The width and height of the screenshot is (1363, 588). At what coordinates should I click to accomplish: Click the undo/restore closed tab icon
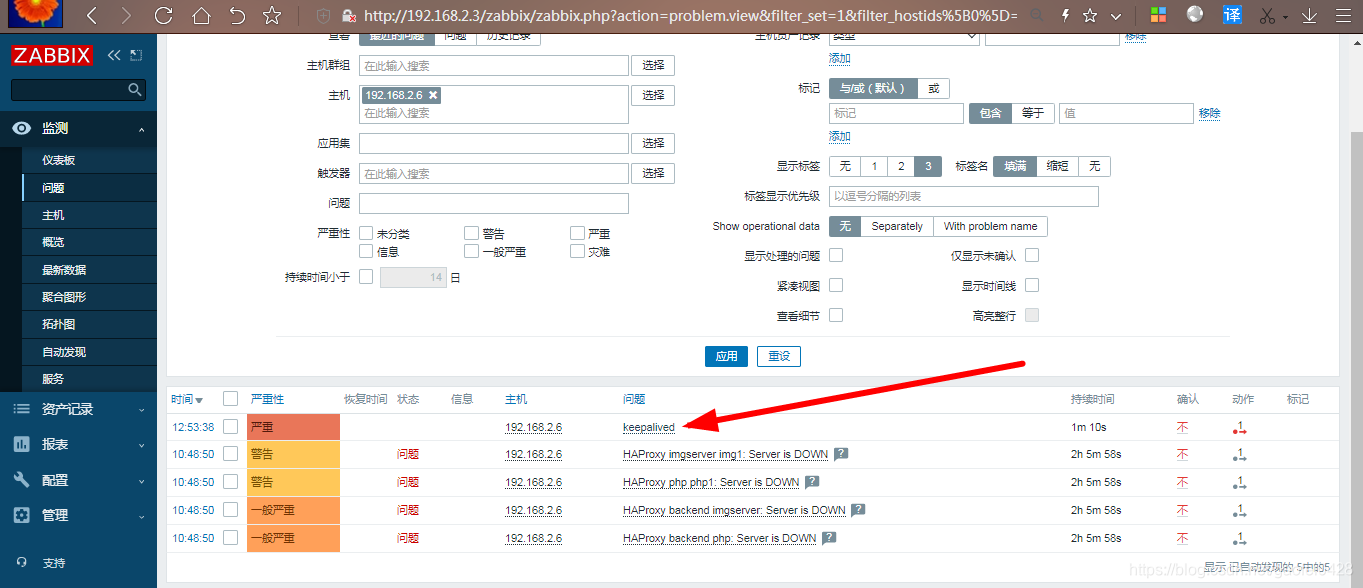point(237,16)
